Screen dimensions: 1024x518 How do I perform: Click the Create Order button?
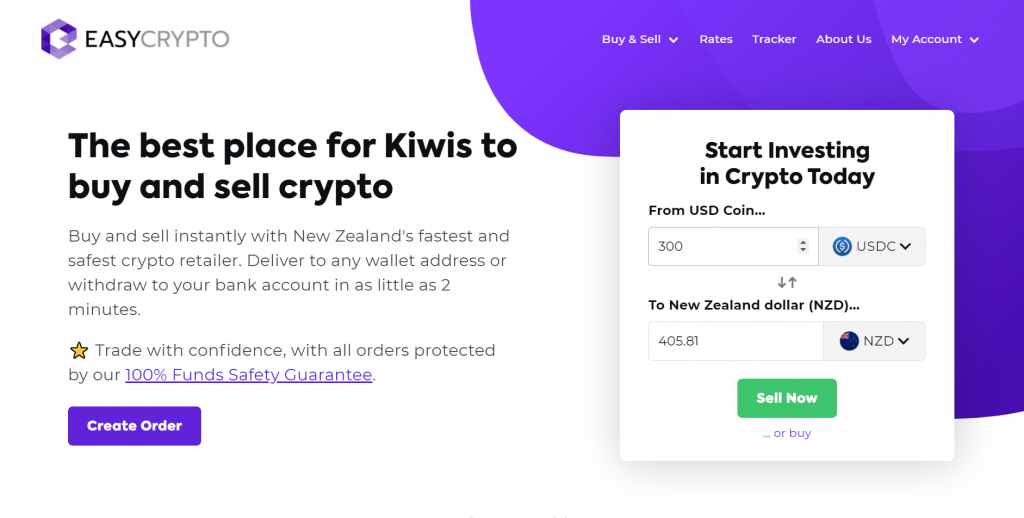point(135,426)
